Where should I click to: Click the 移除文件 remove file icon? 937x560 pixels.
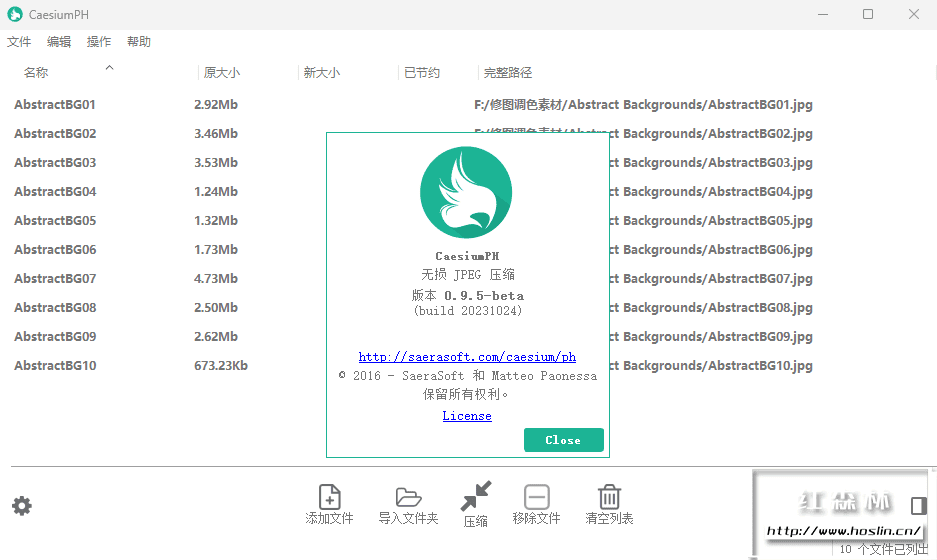537,497
